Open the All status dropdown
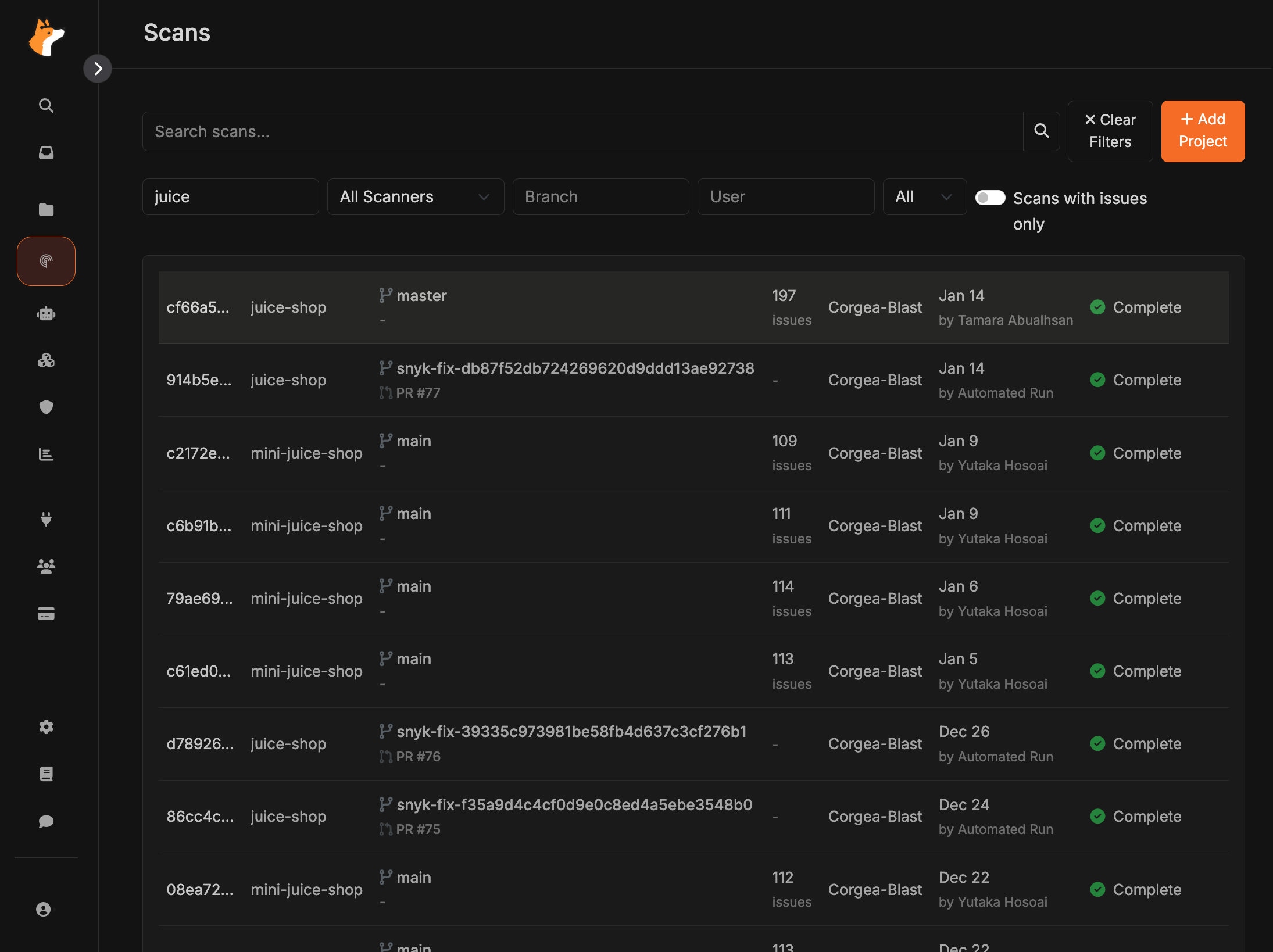 924,196
